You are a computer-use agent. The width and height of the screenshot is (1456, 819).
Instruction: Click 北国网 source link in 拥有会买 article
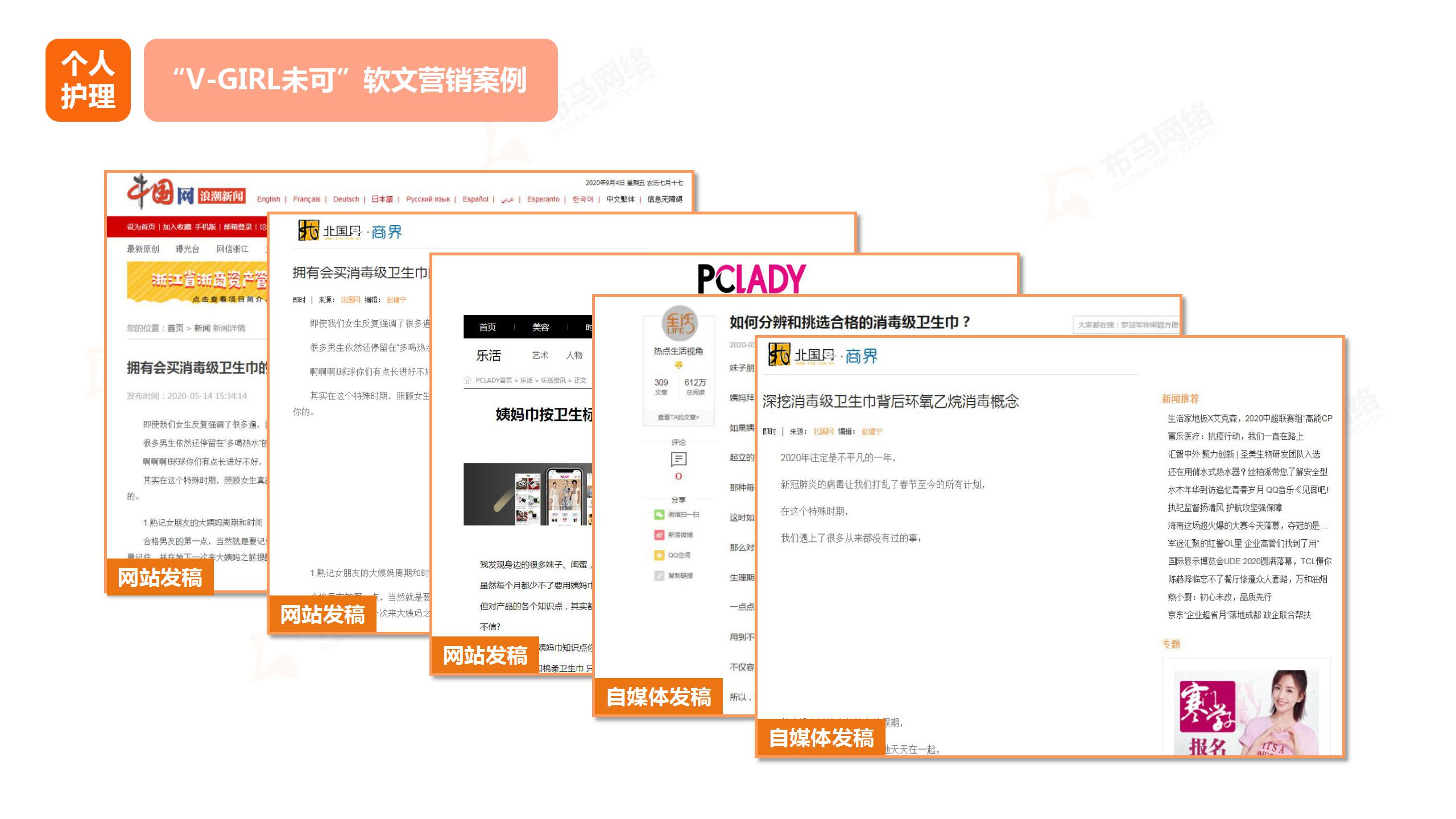pos(350,300)
